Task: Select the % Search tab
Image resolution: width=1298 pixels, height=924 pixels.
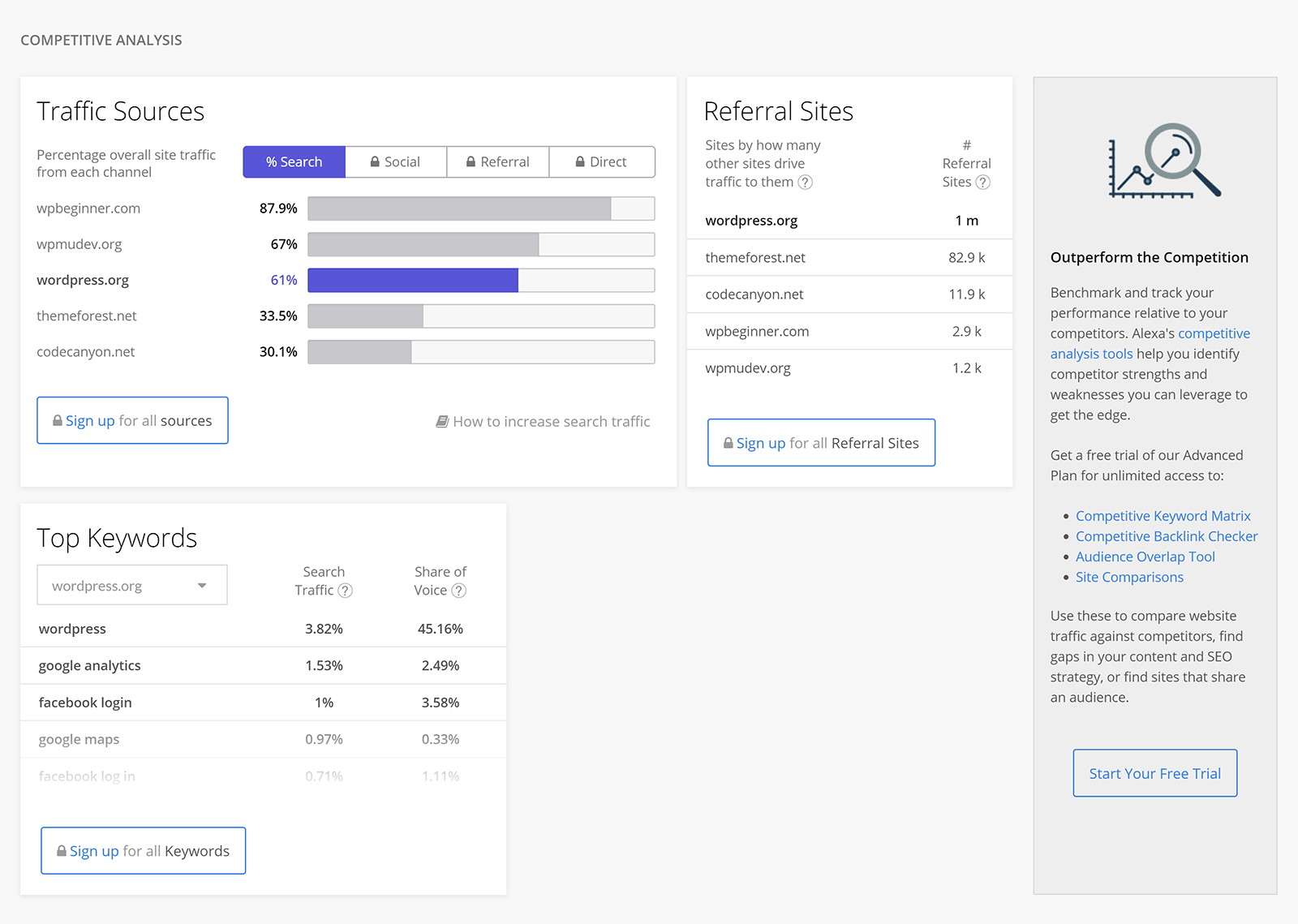Action: [294, 162]
